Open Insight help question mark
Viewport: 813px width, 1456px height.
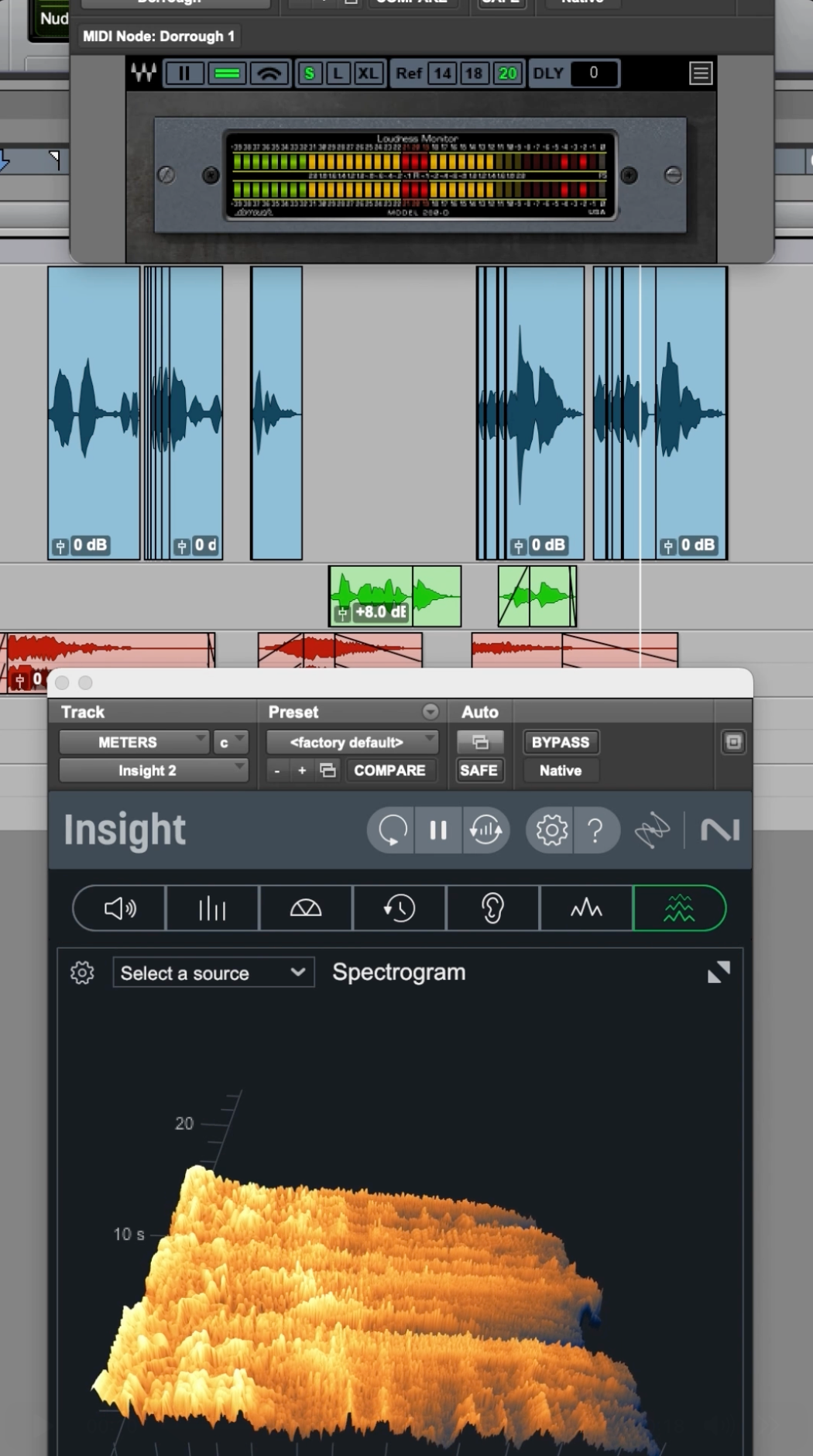595,830
